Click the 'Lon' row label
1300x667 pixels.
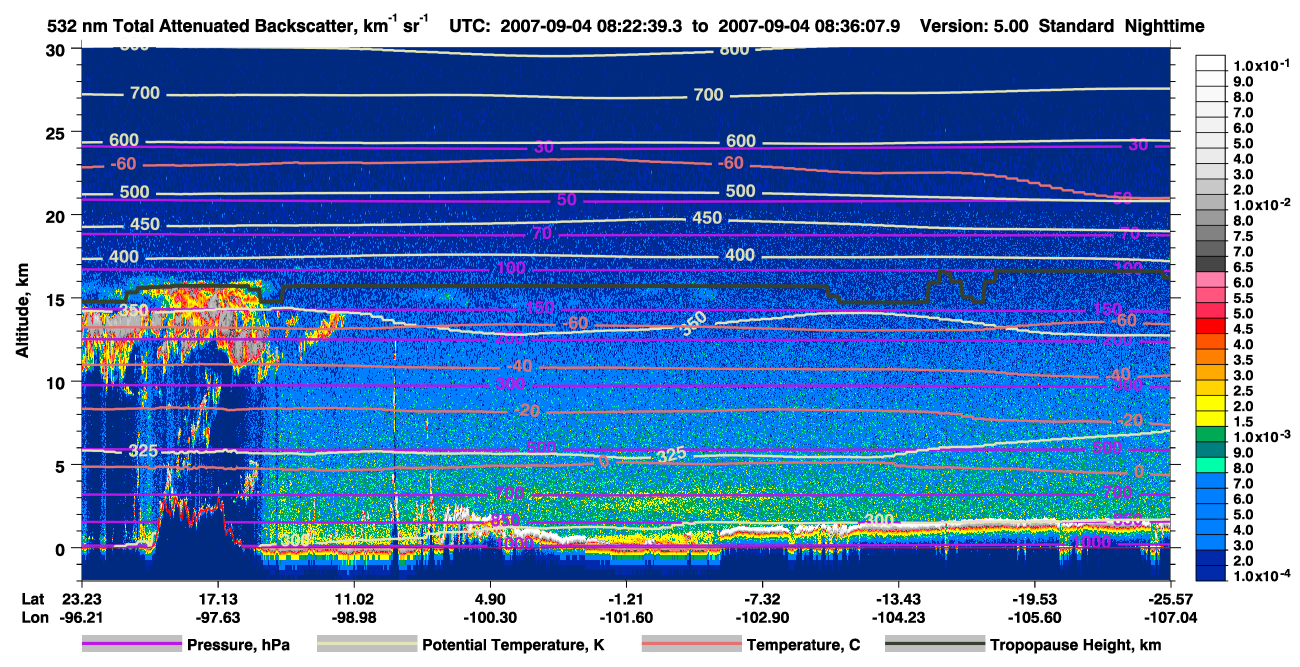34,617
